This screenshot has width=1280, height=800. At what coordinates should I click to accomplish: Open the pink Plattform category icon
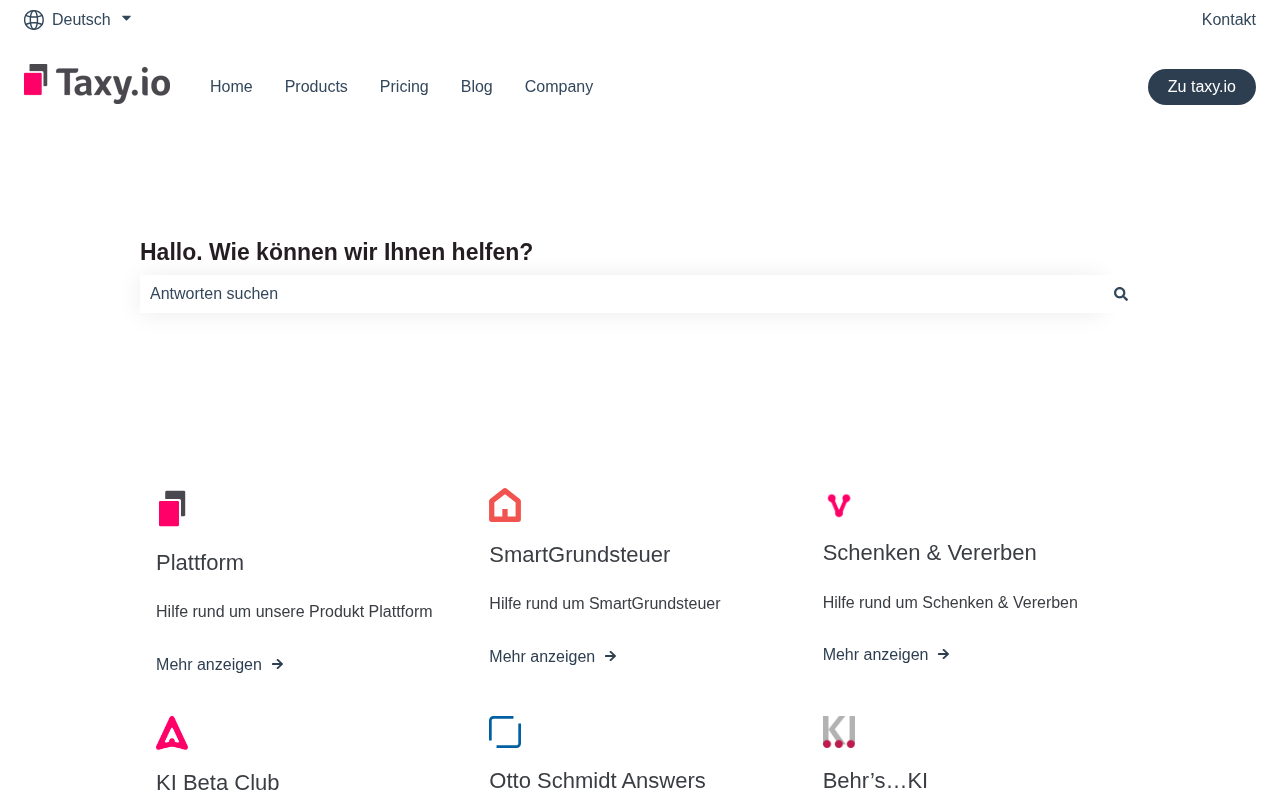pos(172,508)
